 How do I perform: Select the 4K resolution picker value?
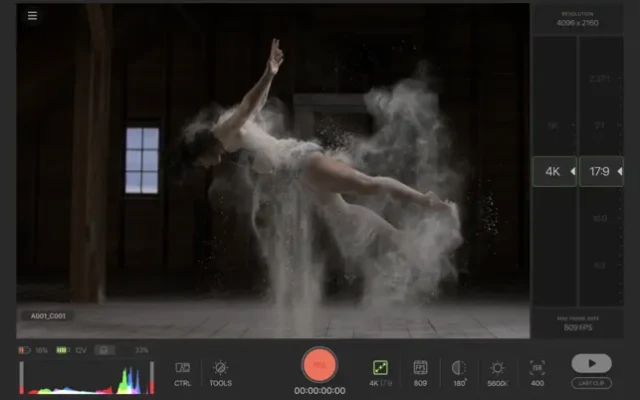point(553,171)
